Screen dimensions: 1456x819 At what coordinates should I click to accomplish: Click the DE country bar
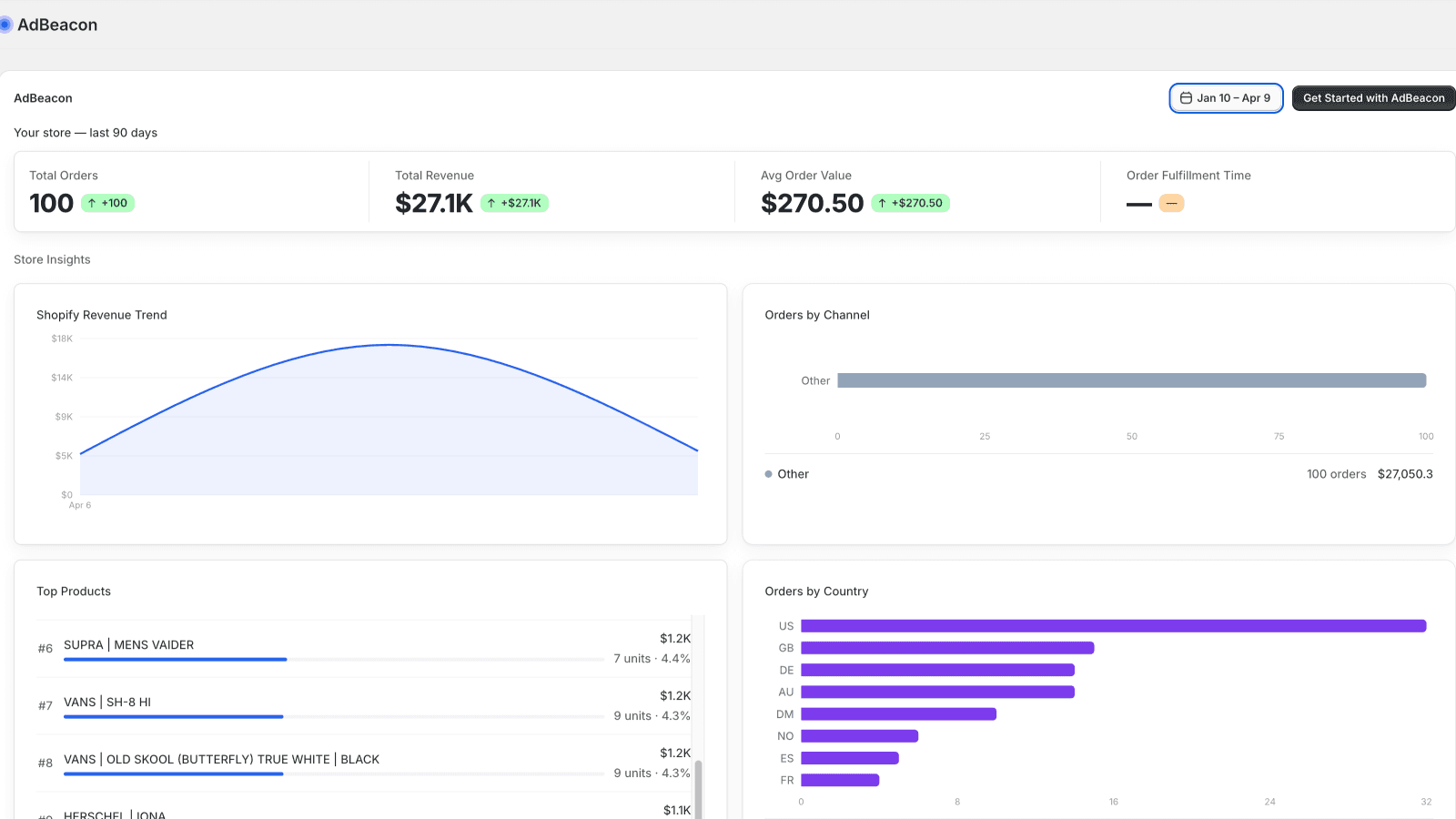click(937, 670)
